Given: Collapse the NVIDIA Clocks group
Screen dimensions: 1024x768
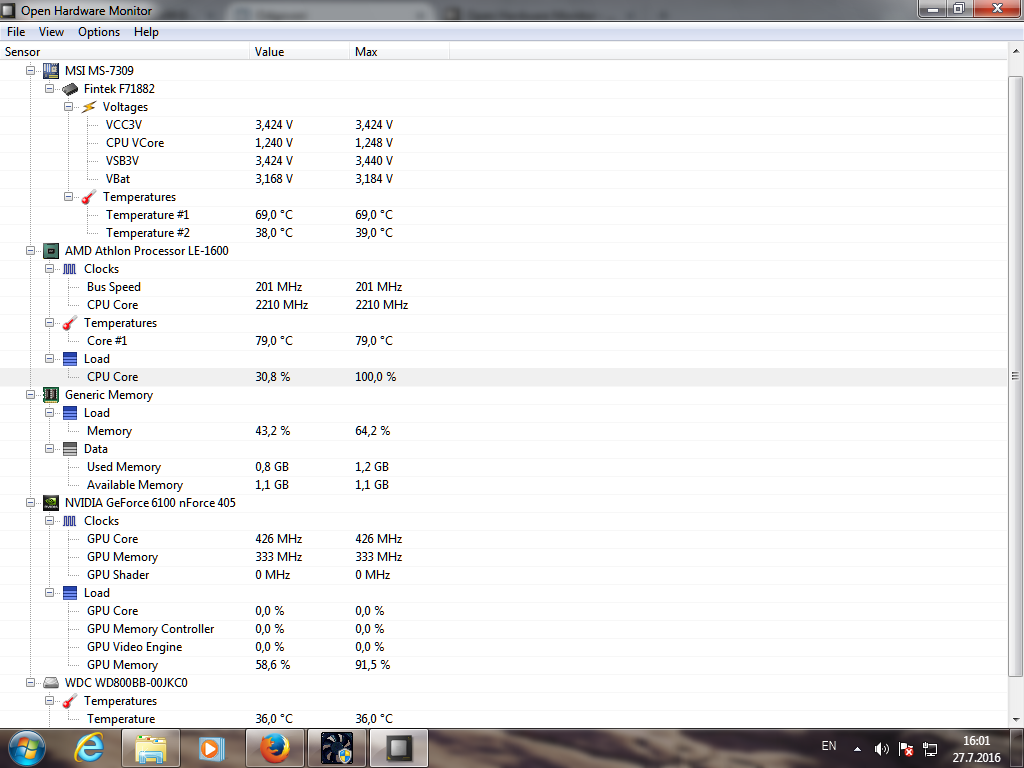Looking at the screenshot, I should 50,520.
